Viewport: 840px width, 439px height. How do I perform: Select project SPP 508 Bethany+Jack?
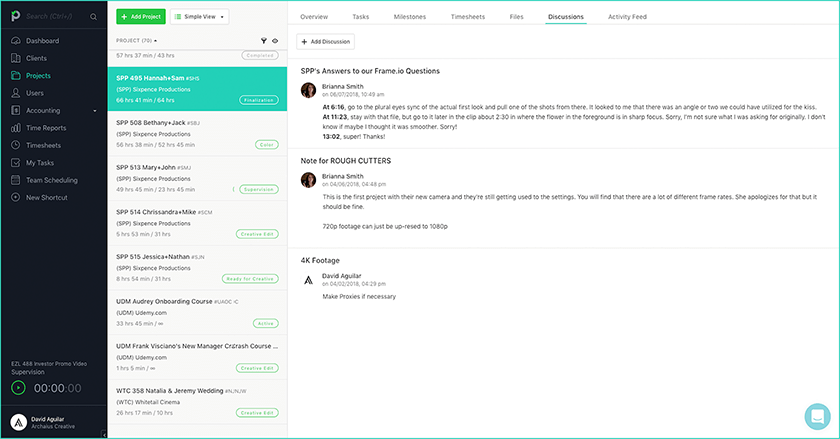point(197,133)
